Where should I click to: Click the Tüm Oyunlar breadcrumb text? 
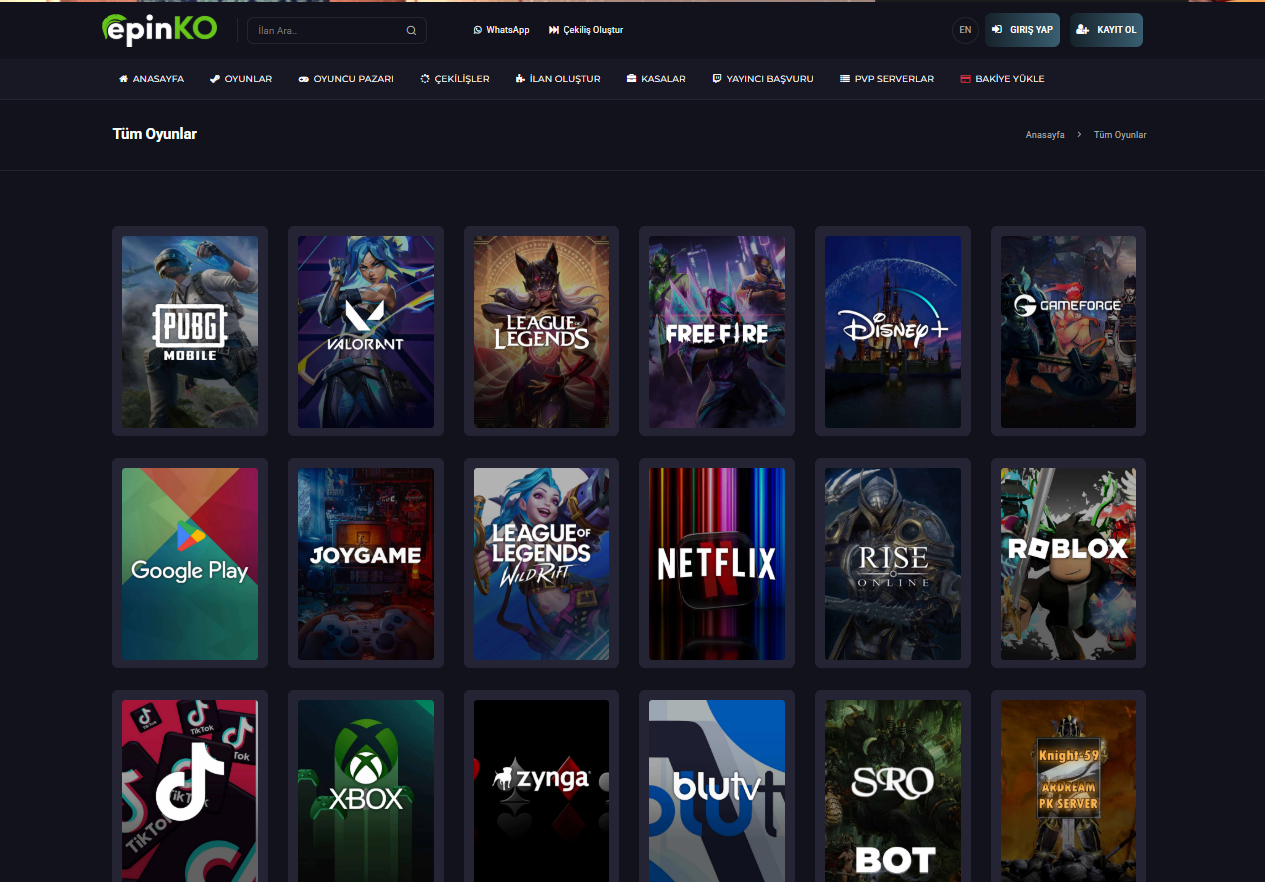(1120, 134)
